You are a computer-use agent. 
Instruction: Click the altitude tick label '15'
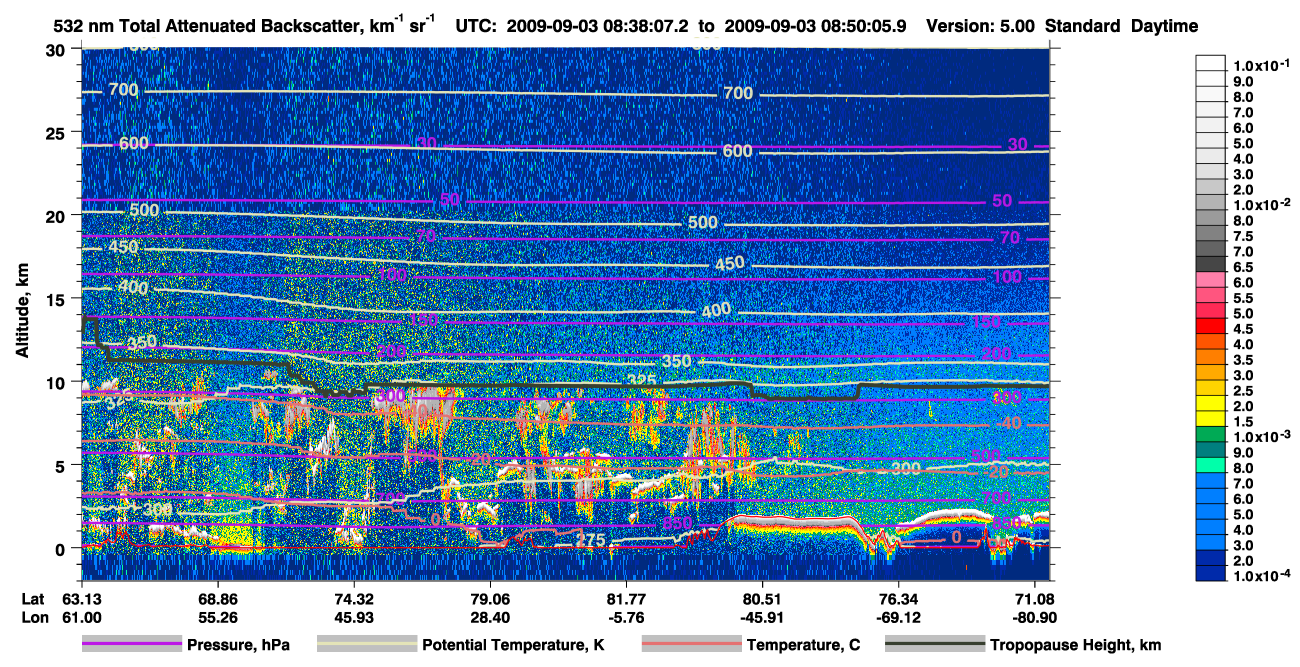[57, 299]
